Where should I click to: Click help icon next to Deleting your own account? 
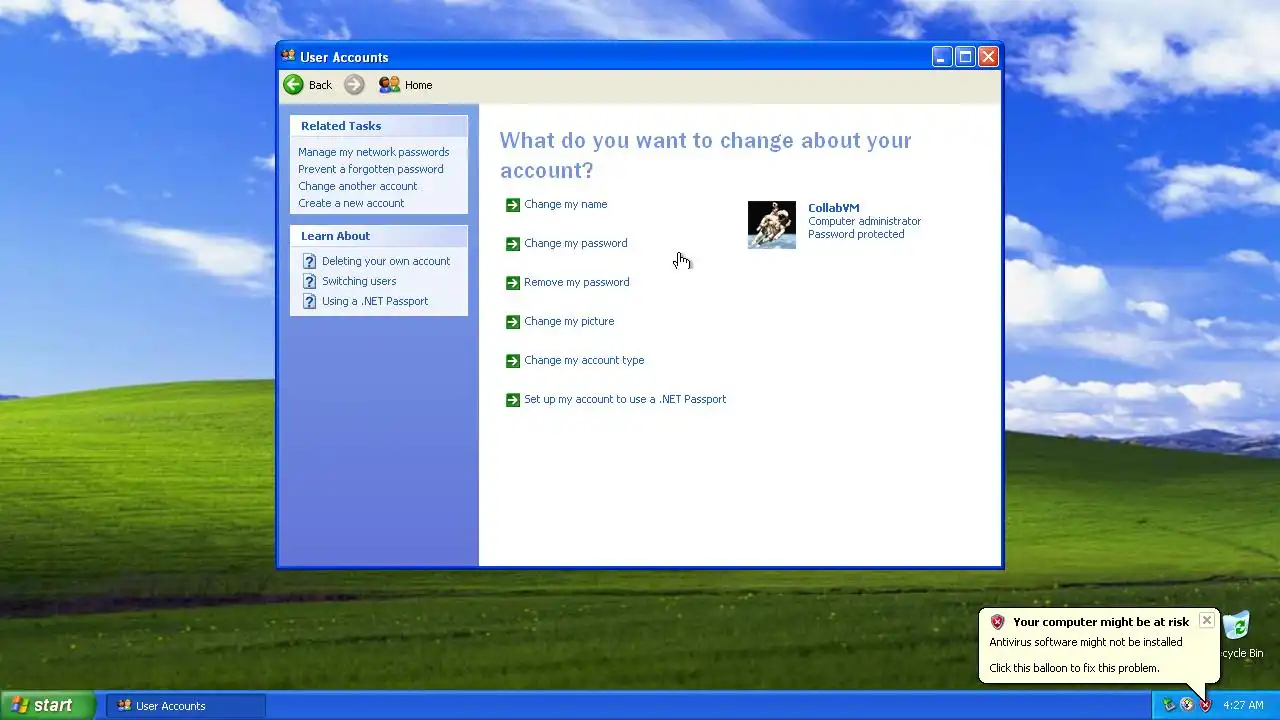[x=309, y=261]
